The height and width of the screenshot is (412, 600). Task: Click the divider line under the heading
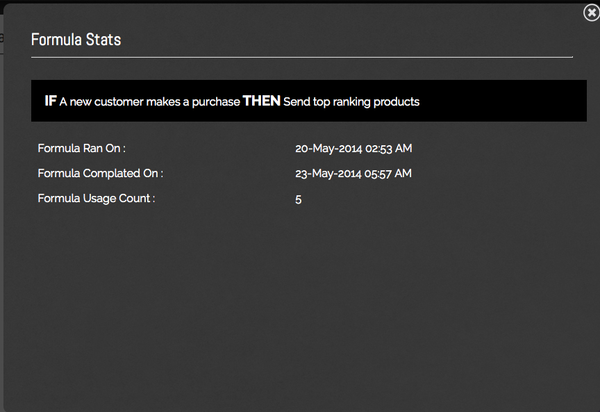pos(300,57)
